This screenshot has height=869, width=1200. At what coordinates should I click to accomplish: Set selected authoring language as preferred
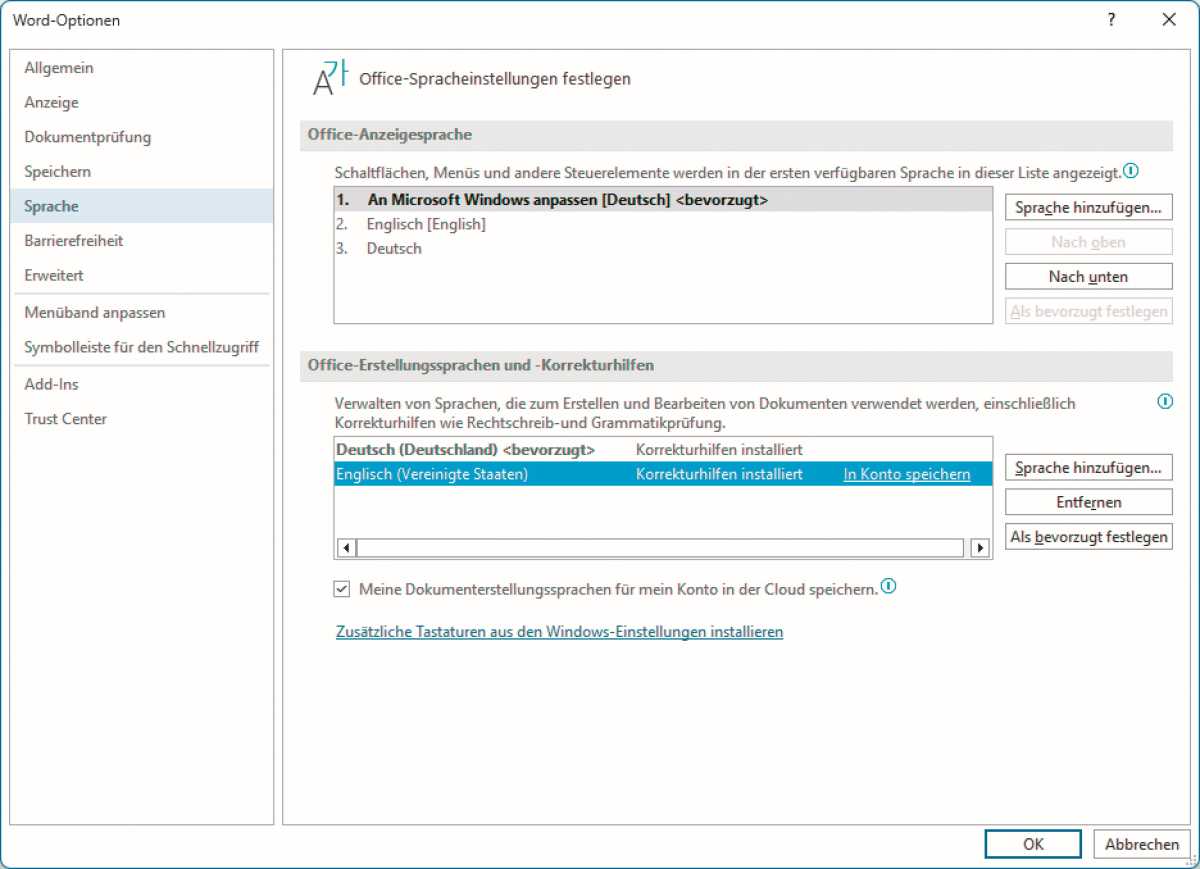point(1088,537)
